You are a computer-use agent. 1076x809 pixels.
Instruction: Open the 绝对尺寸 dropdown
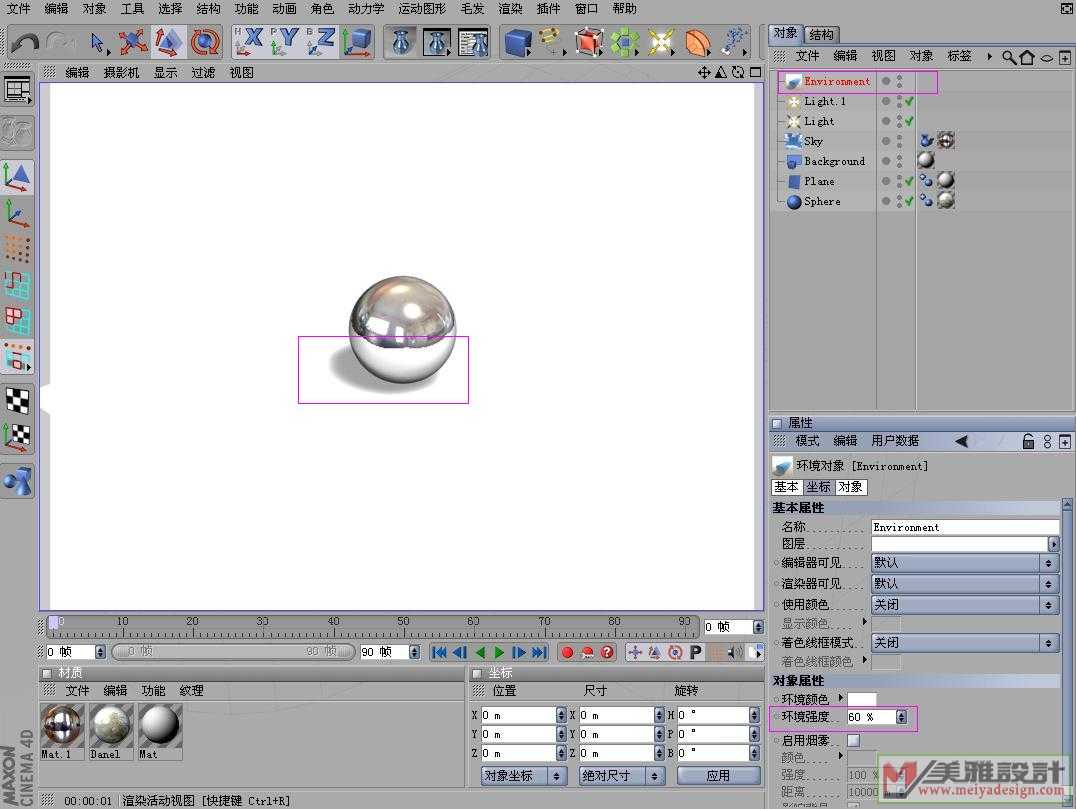click(622, 776)
